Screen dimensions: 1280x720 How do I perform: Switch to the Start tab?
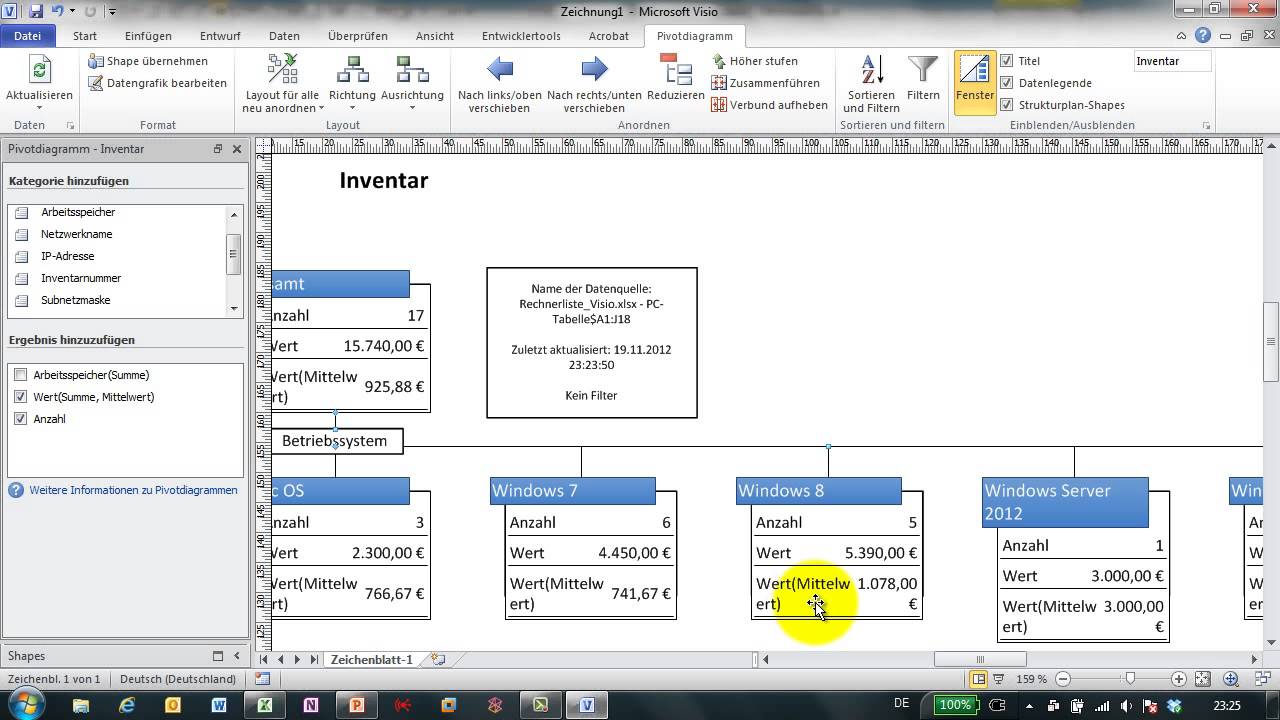click(85, 36)
